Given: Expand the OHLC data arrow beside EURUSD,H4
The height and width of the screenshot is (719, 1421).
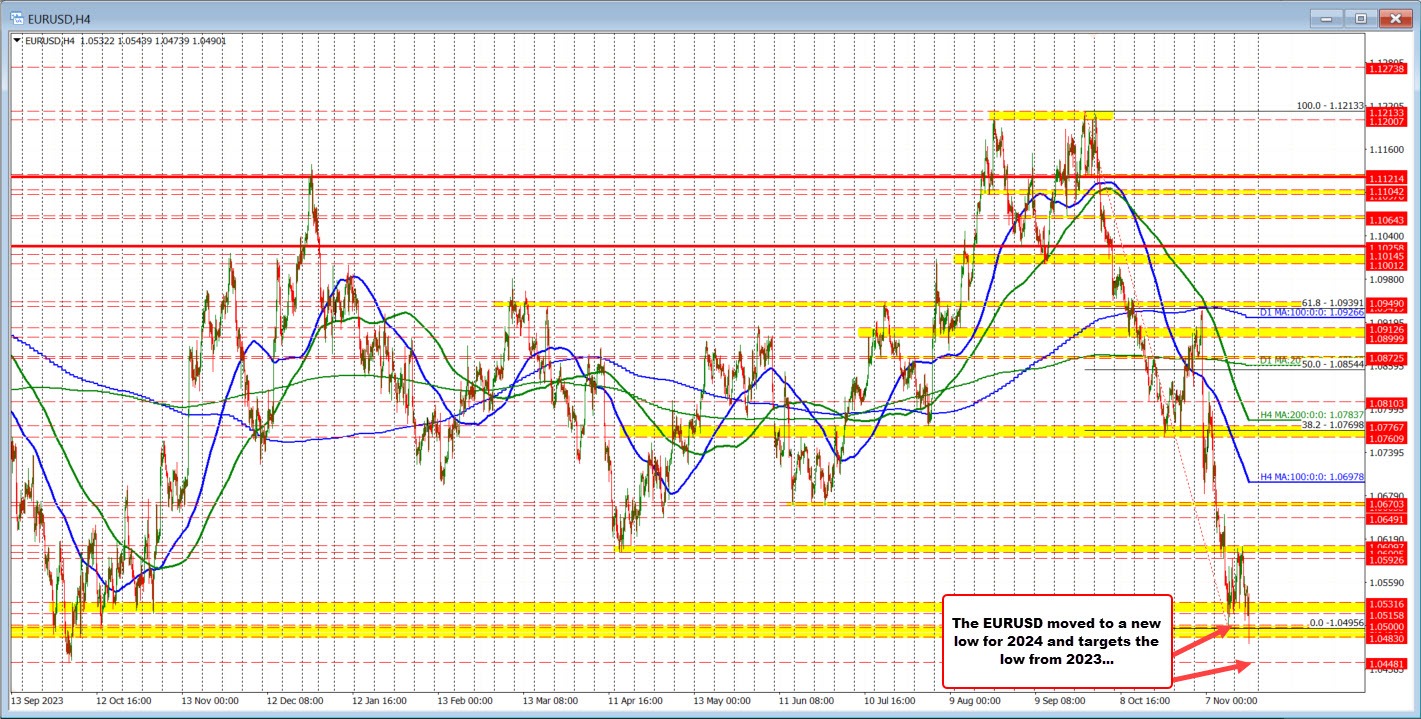Looking at the screenshot, I should click(16, 40).
